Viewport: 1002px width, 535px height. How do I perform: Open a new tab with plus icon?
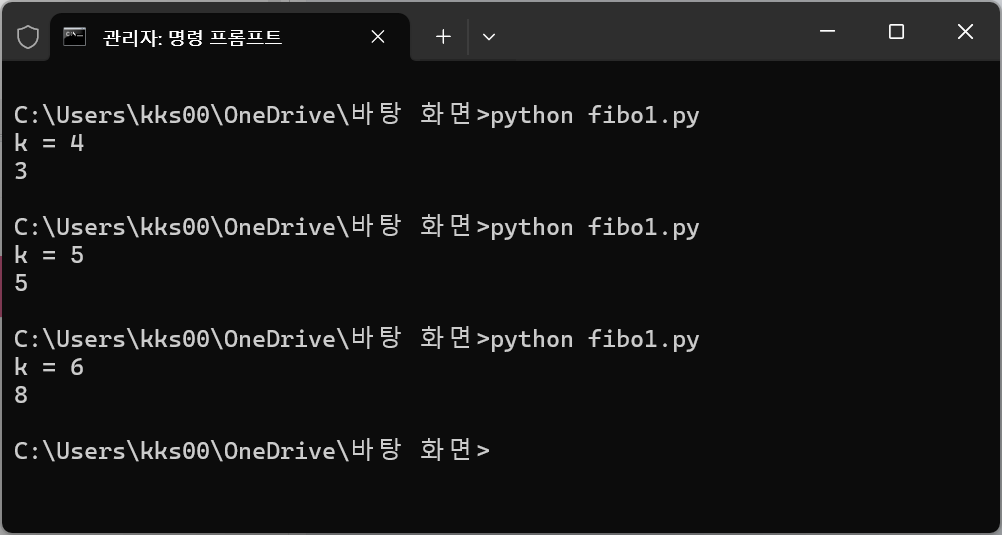coord(443,37)
